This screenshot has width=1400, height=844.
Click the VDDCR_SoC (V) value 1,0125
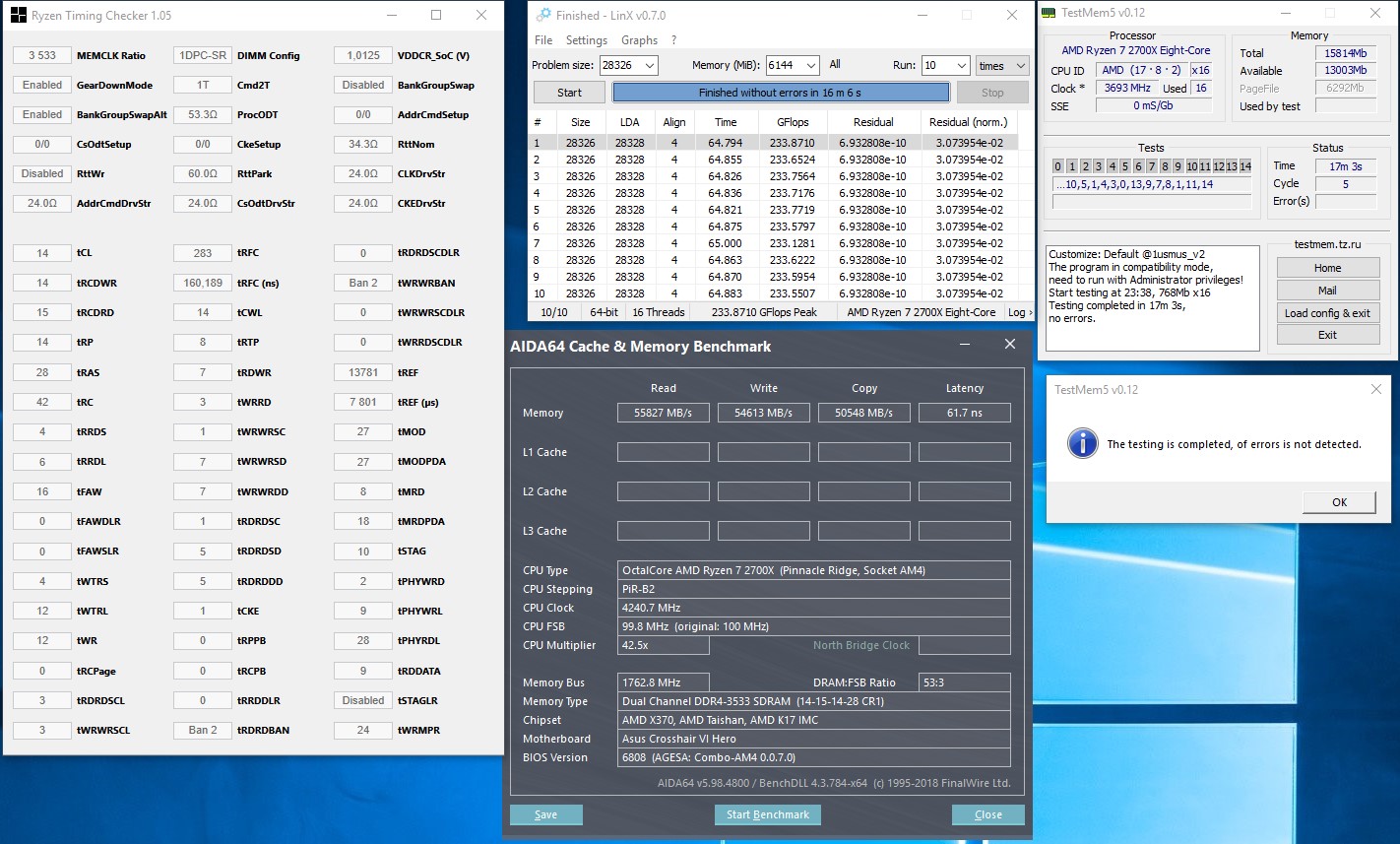363,55
